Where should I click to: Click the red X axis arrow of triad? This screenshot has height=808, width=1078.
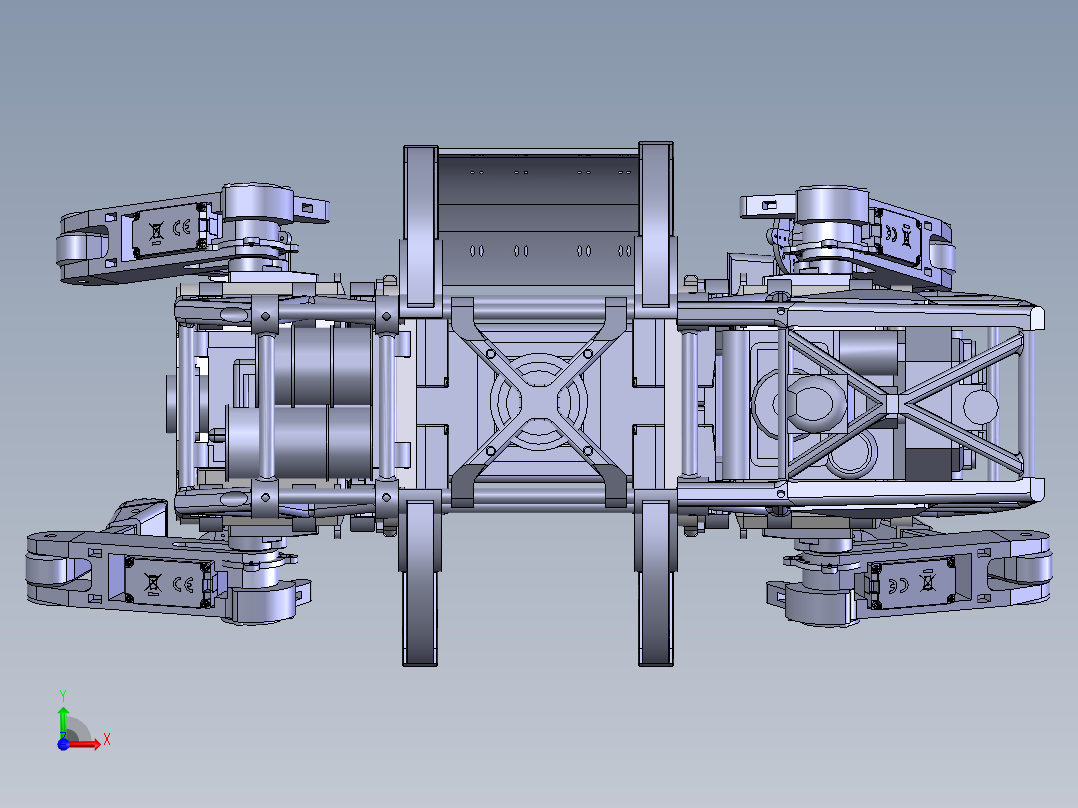coord(84,744)
